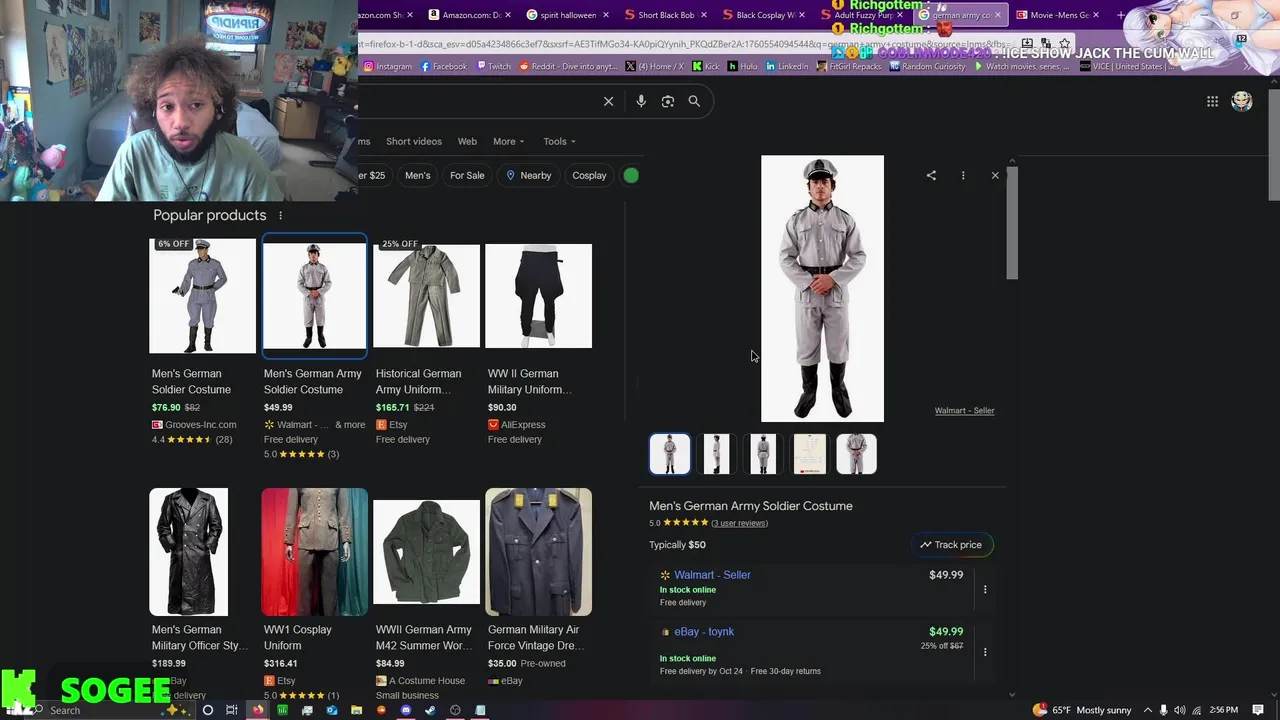Close the german army costume tab

point(998,15)
